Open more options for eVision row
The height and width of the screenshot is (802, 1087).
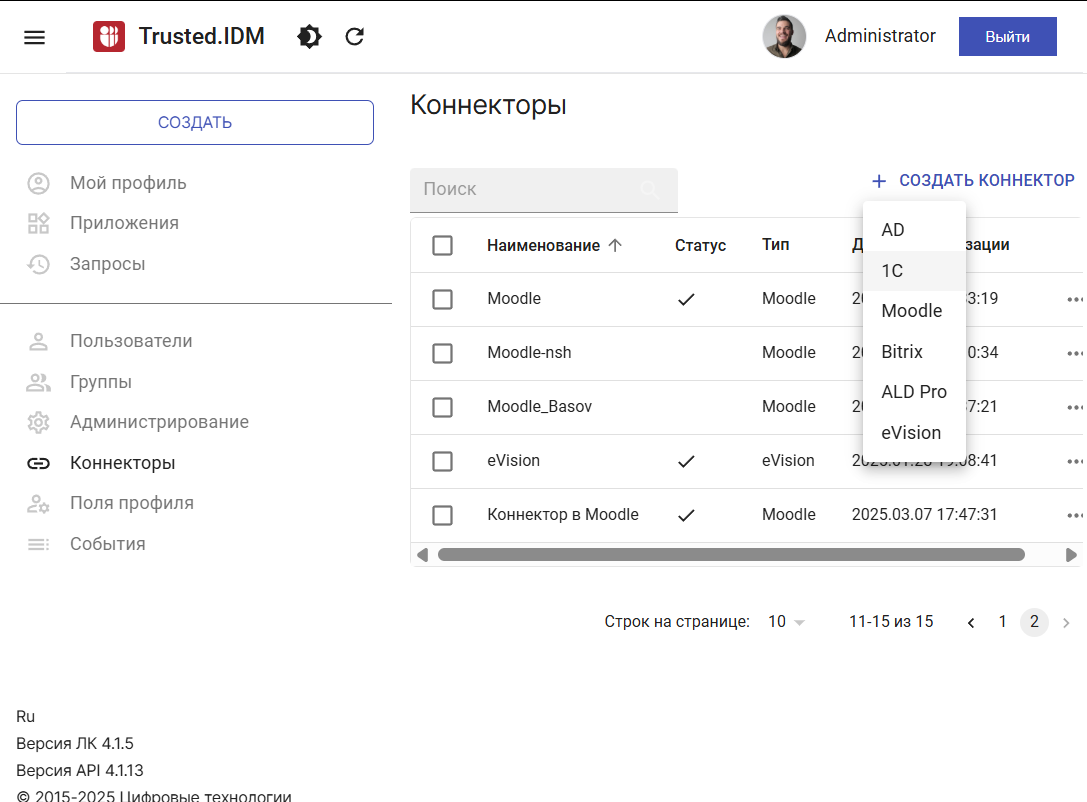coord(1075,462)
